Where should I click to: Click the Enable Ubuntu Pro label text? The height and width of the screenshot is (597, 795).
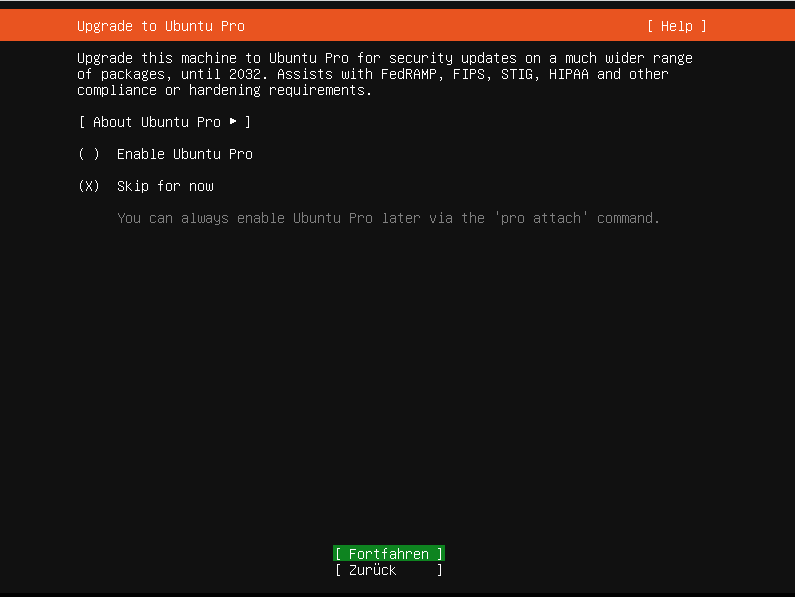tap(185, 154)
